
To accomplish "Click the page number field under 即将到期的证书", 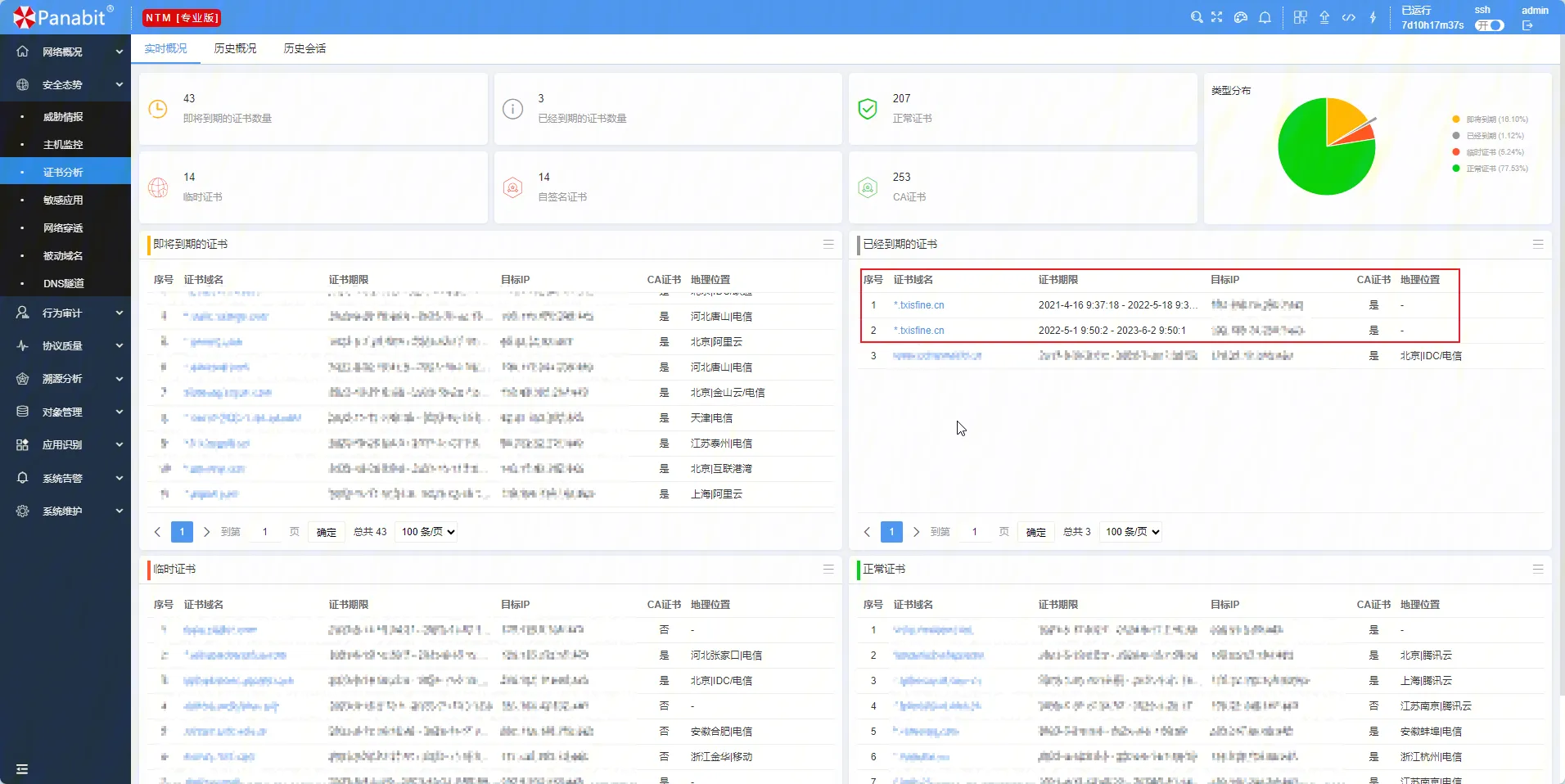I will (x=265, y=532).
